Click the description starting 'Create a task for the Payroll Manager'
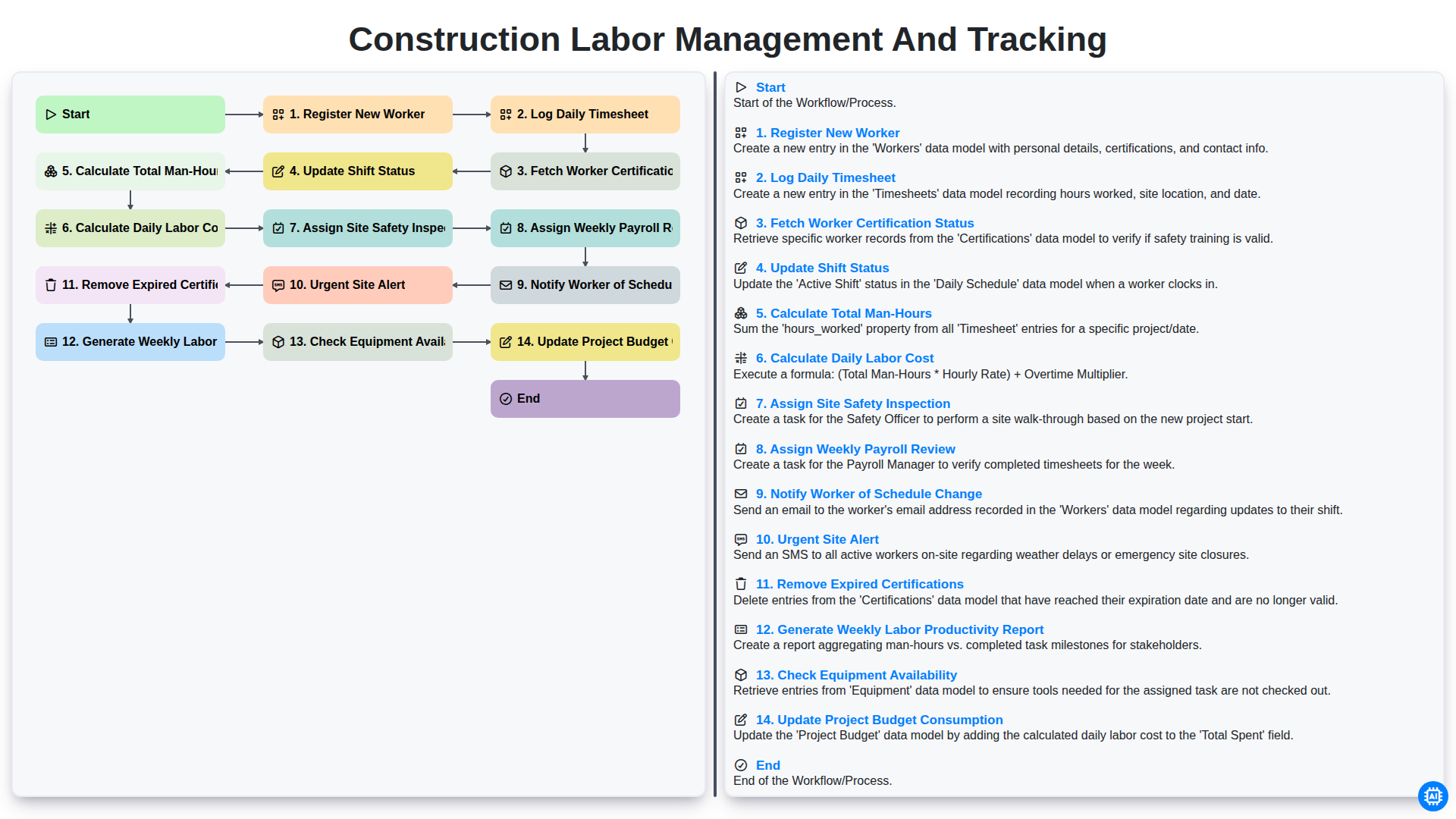Image resolution: width=1456 pixels, height=819 pixels. point(953,465)
